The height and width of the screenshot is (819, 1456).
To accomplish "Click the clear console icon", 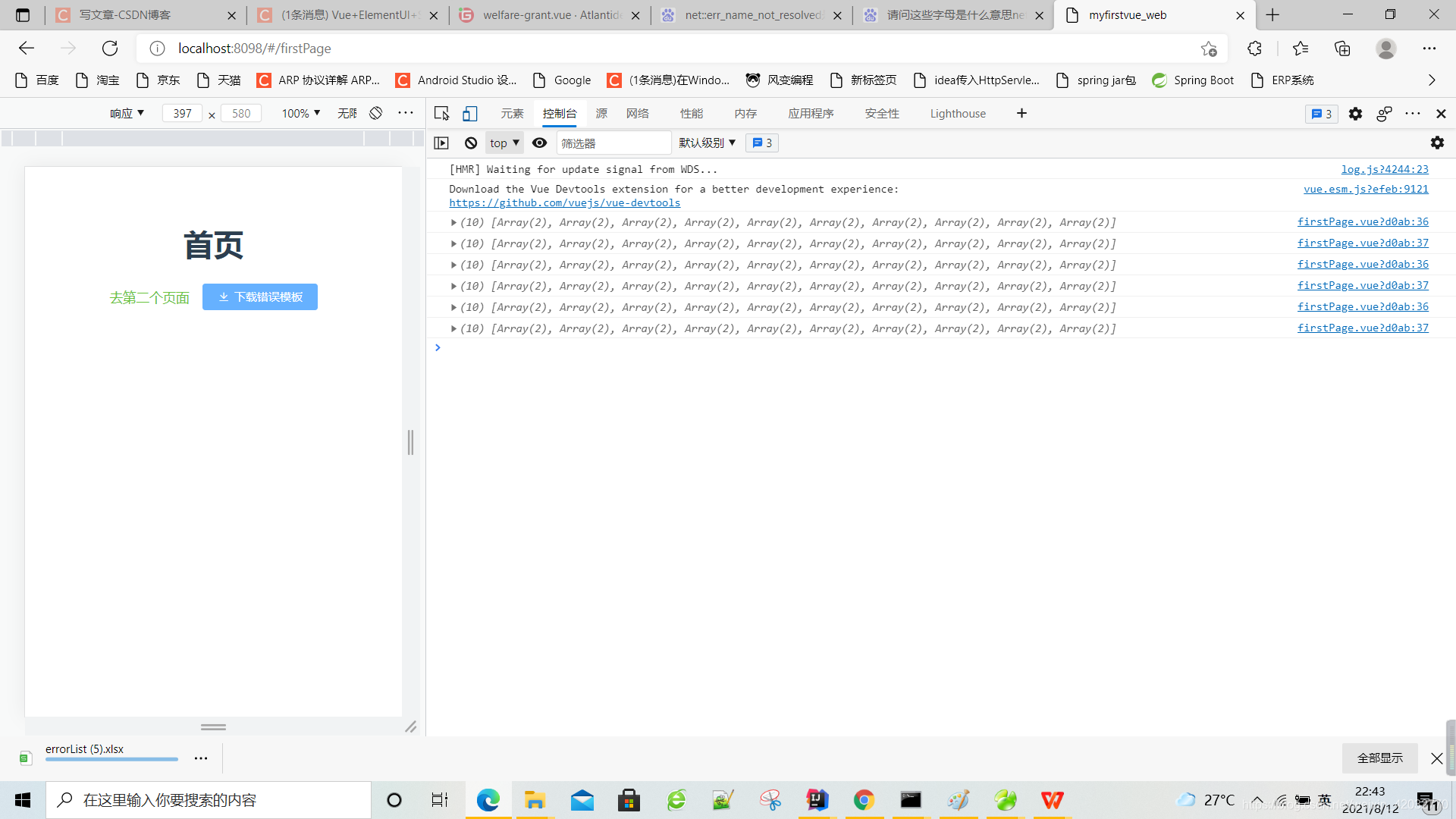I will [x=471, y=143].
